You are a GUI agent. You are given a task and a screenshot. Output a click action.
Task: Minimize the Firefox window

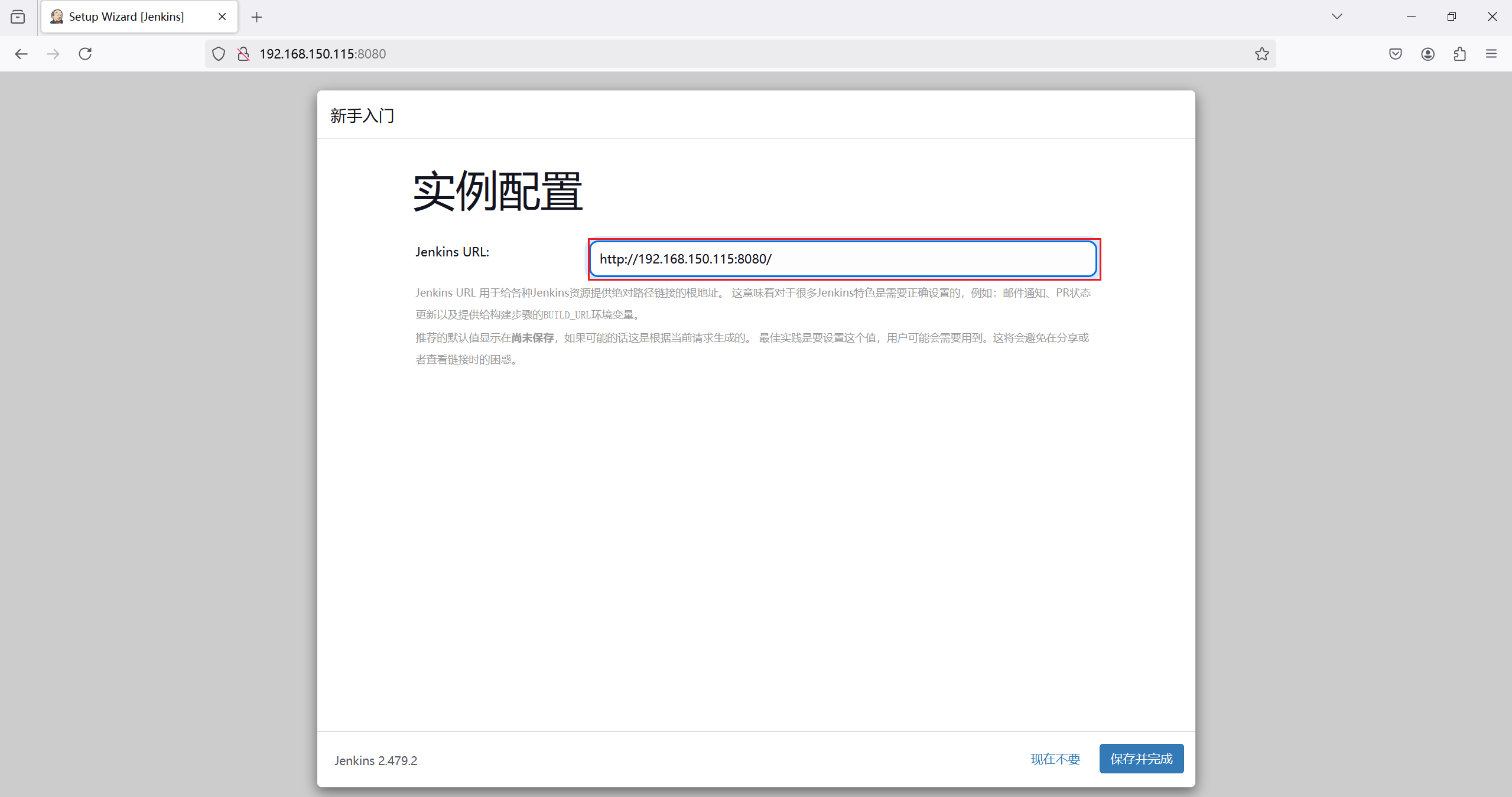pos(1411,17)
